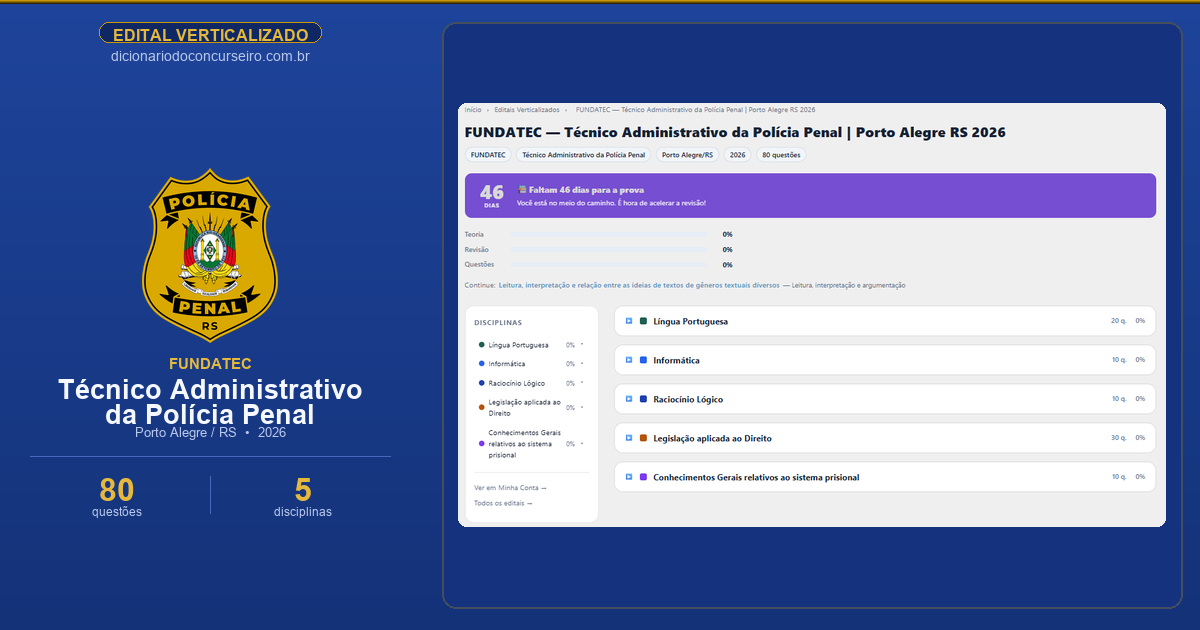The height and width of the screenshot is (630, 1200).
Task: Click the orange Legislação card color square
Action: (x=643, y=438)
